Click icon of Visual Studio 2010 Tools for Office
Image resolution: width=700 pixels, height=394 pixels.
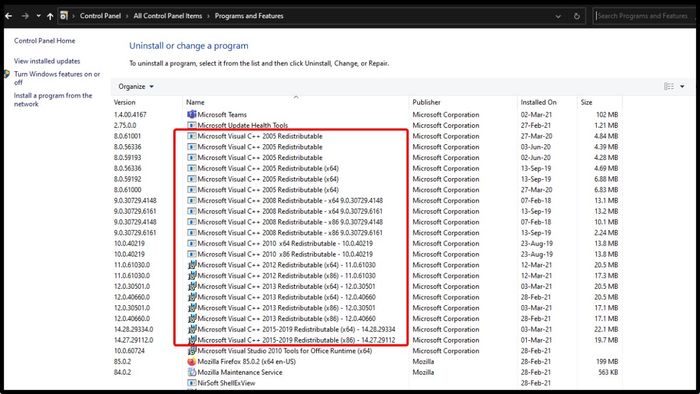(x=192, y=351)
